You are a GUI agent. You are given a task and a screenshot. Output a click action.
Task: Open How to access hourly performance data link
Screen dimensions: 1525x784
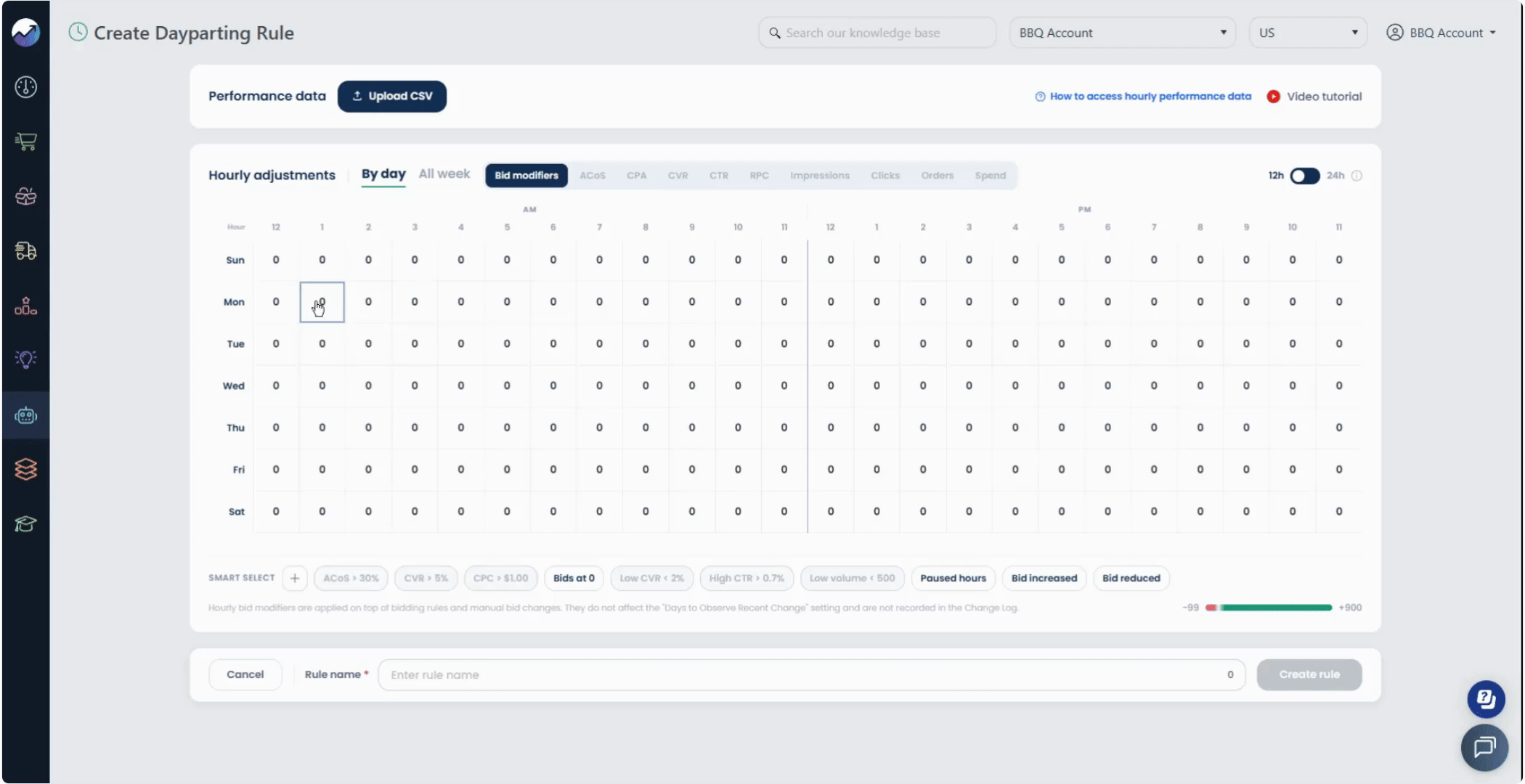coord(1143,97)
